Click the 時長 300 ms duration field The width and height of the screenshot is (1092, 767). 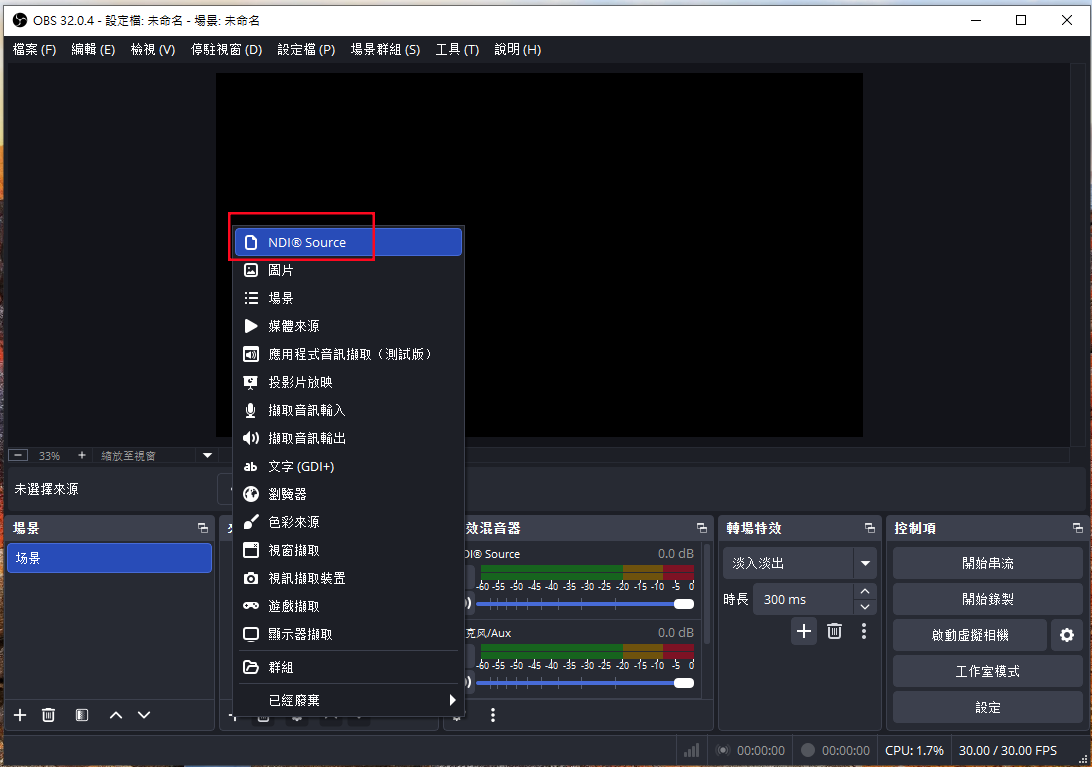pos(802,599)
